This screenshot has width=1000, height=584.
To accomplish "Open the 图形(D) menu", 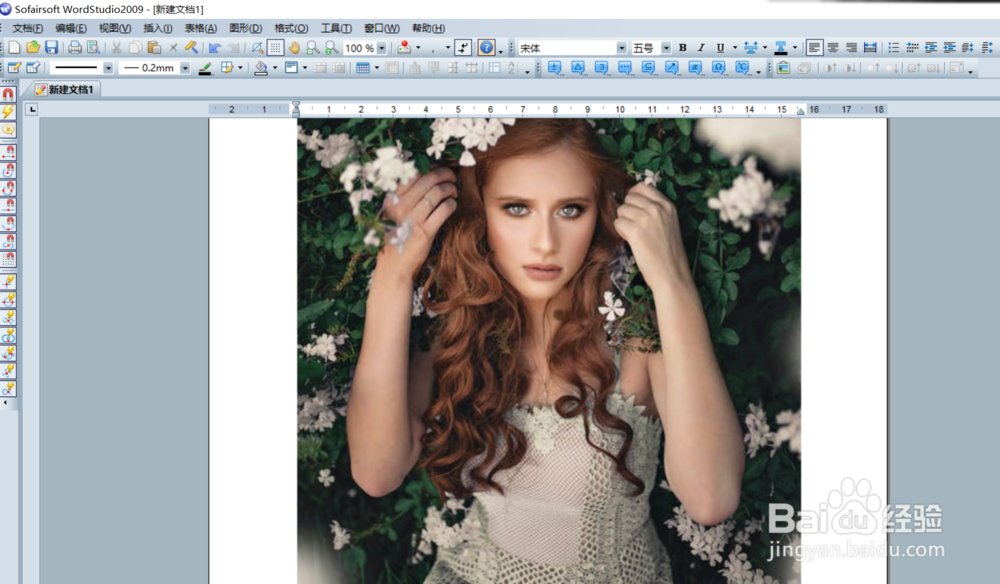I will click(x=246, y=28).
